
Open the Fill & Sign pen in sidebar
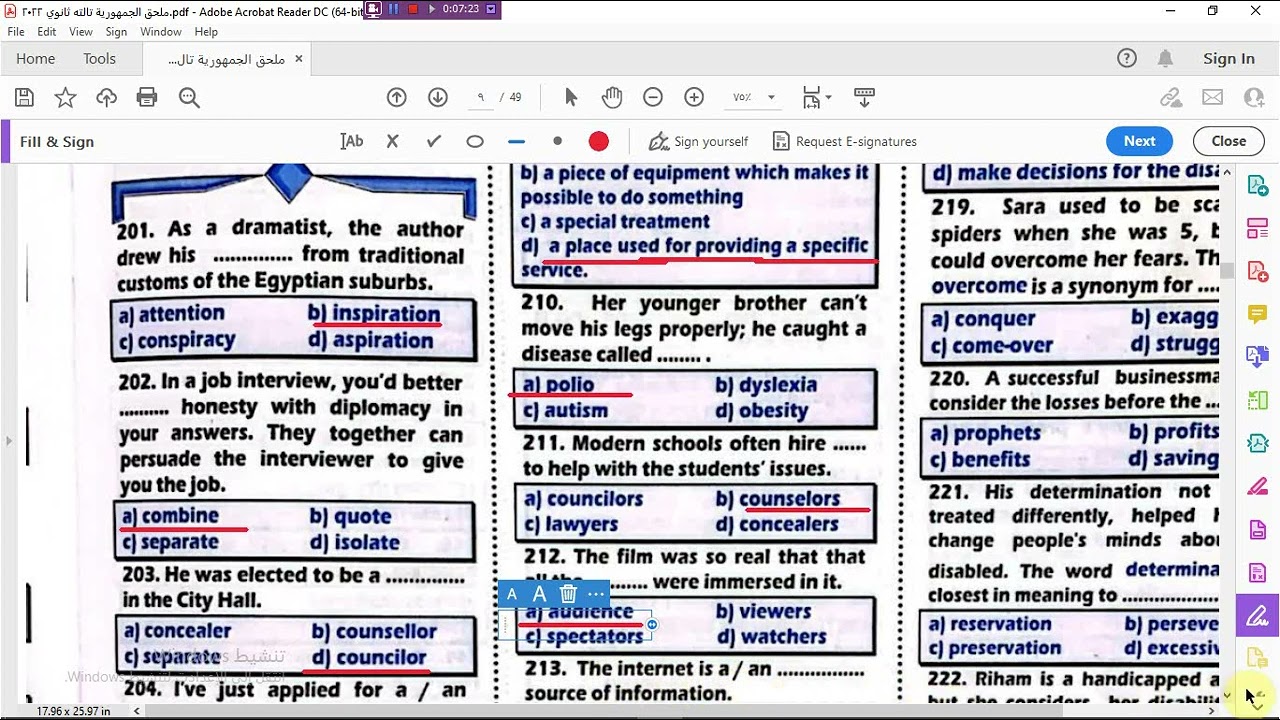pos(1257,616)
